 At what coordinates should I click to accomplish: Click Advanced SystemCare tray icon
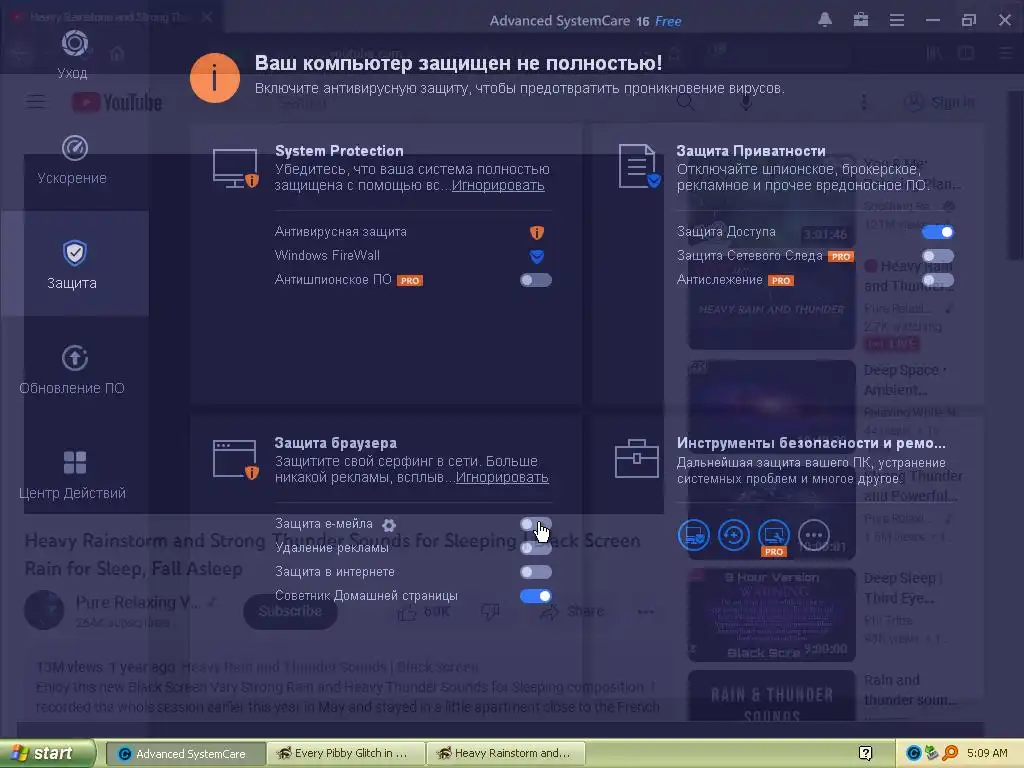point(914,754)
